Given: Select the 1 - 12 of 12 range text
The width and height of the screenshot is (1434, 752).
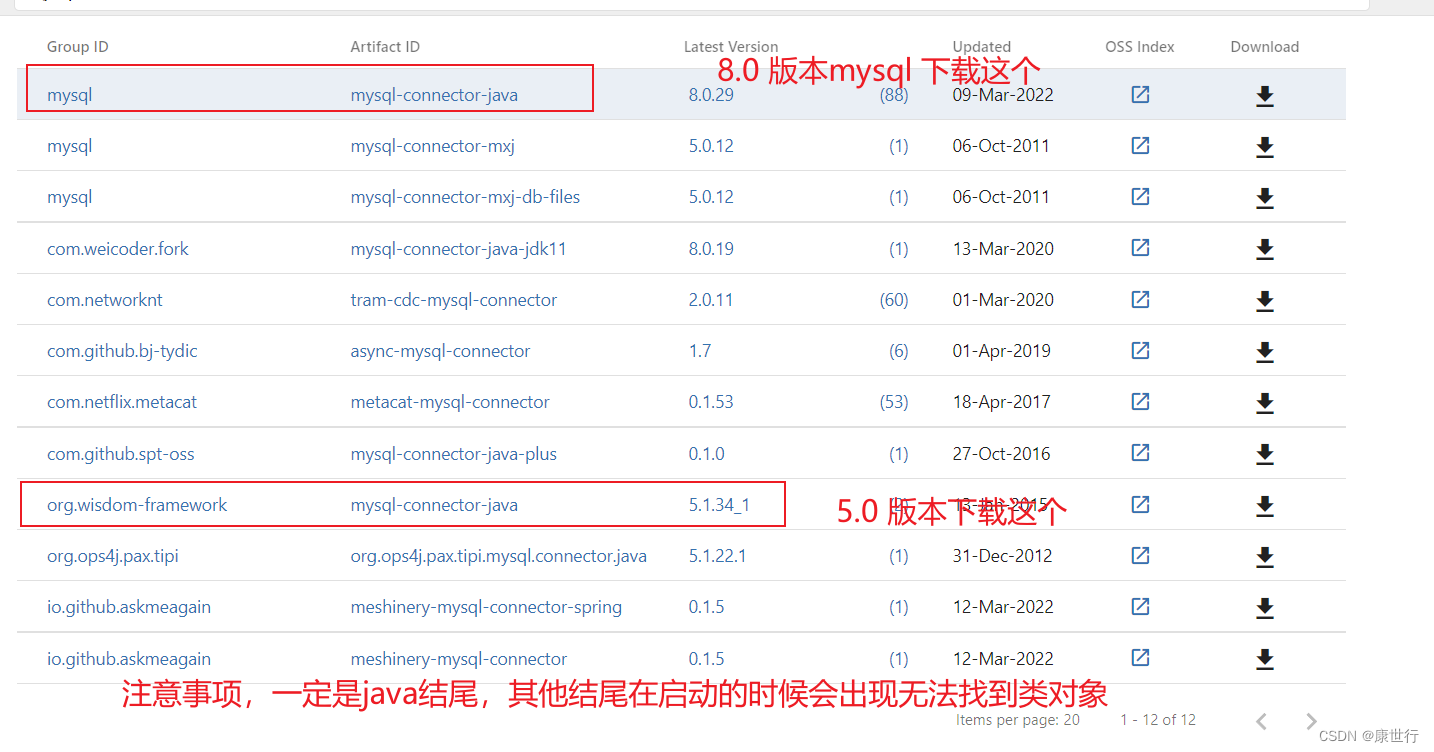Looking at the screenshot, I should click(1158, 720).
